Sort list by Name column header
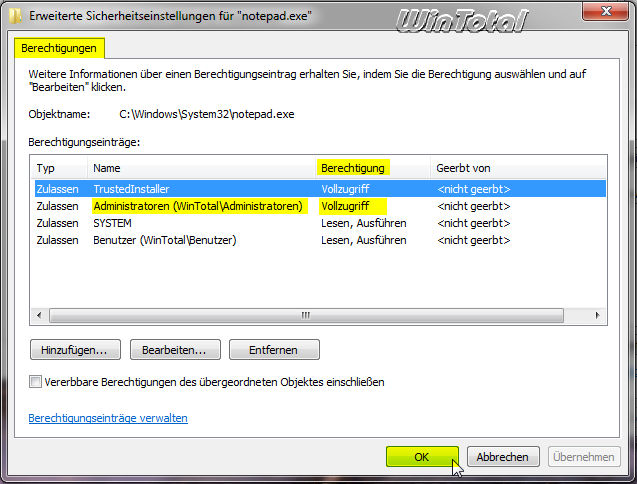637x484 pixels. 202,168
